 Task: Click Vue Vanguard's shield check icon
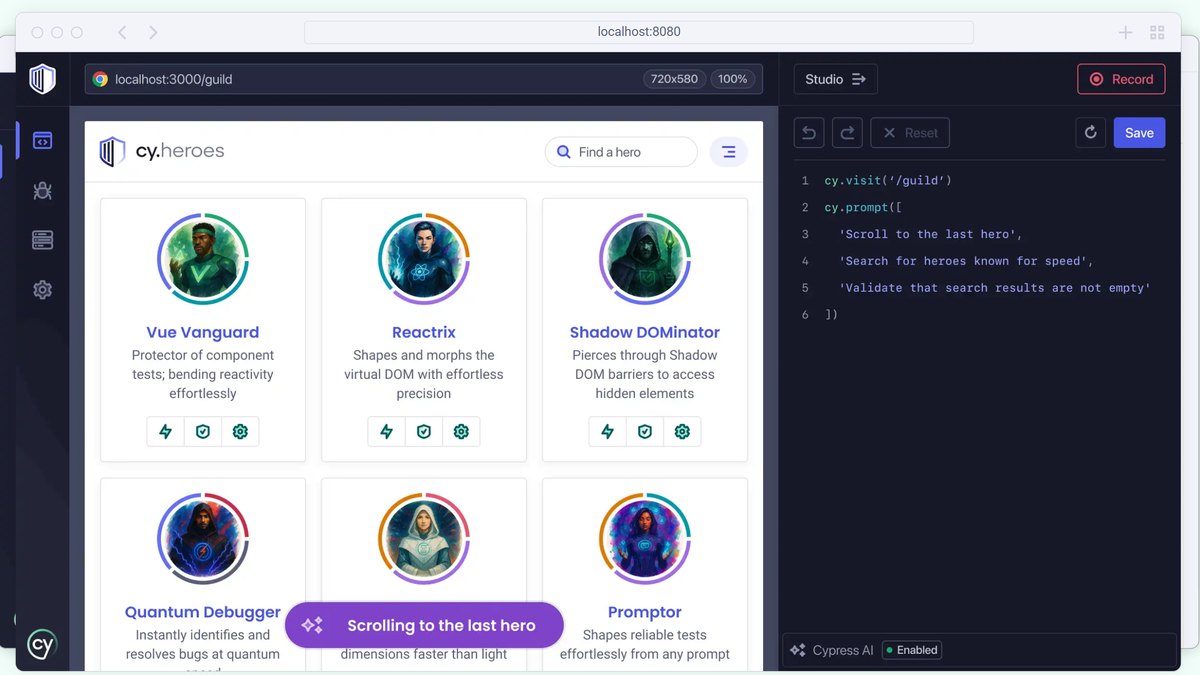point(203,432)
